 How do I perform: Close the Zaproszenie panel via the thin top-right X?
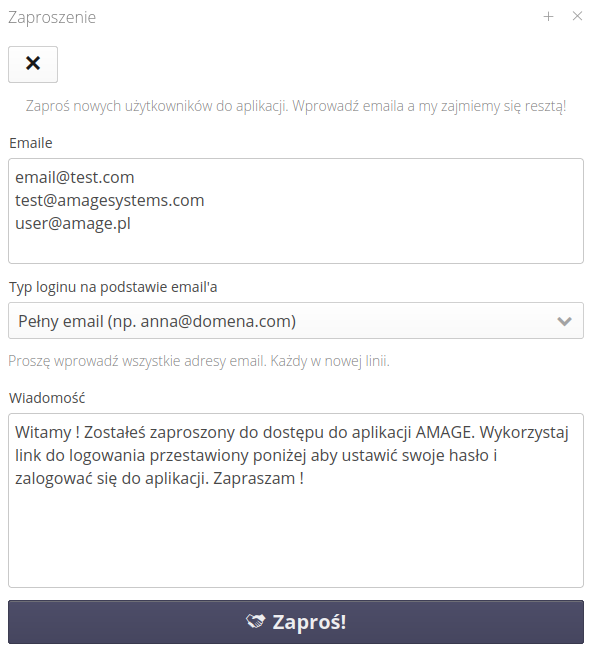577,16
